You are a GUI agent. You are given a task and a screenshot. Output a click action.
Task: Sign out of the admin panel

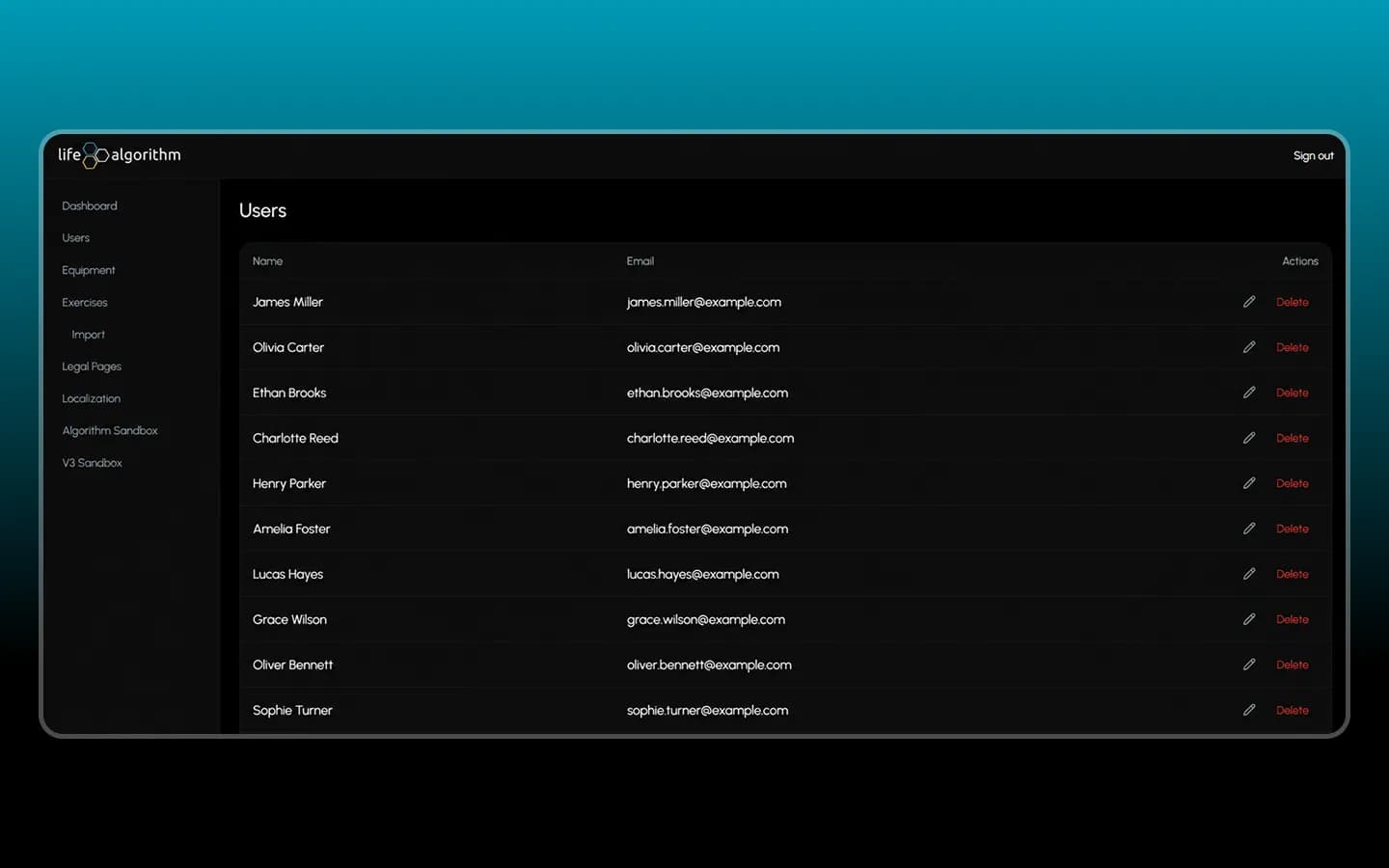1314,156
